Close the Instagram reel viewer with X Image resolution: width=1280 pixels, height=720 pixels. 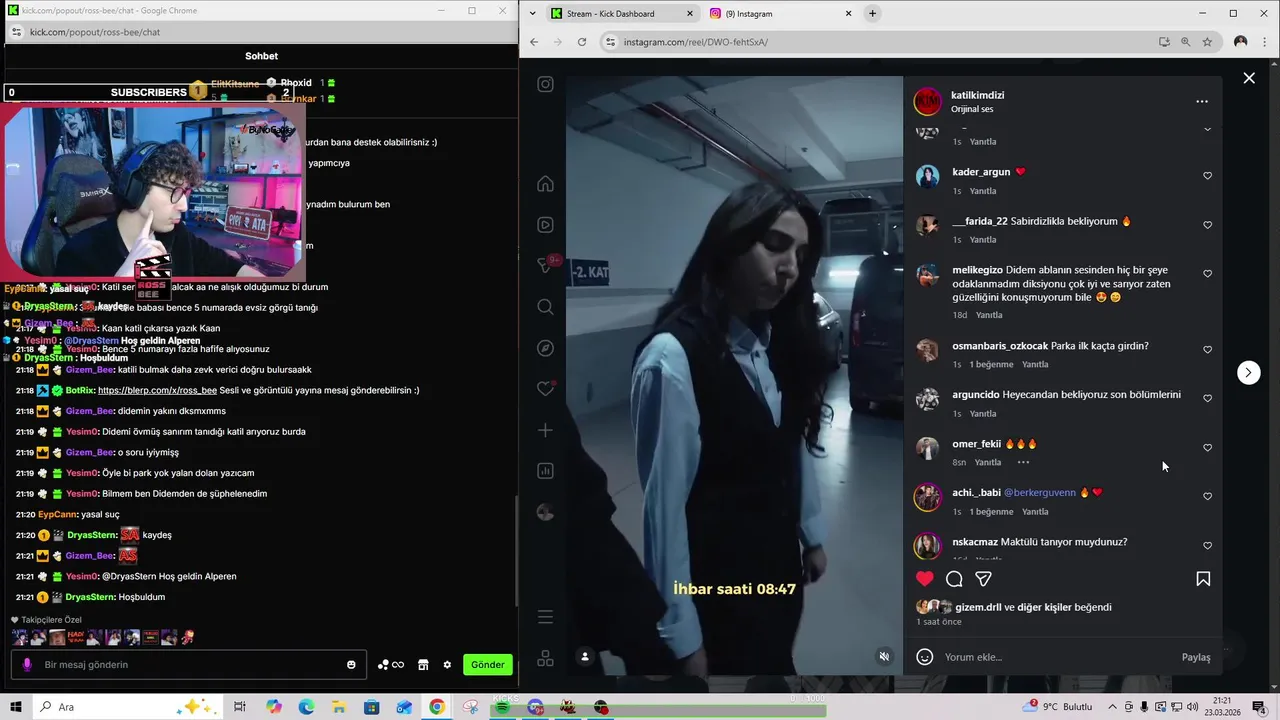tap(1249, 78)
